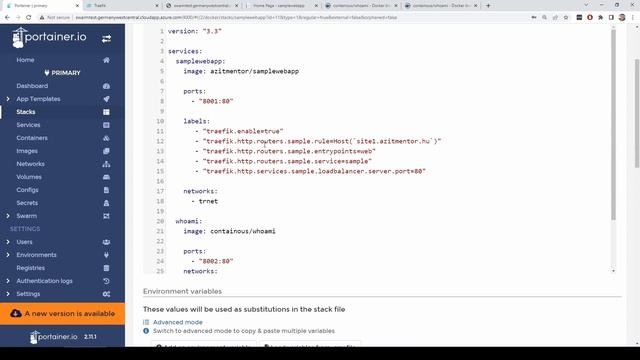Click the Authentication logs history icon
The height and width of the screenshot is (360, 640).
tap(106, 281)
